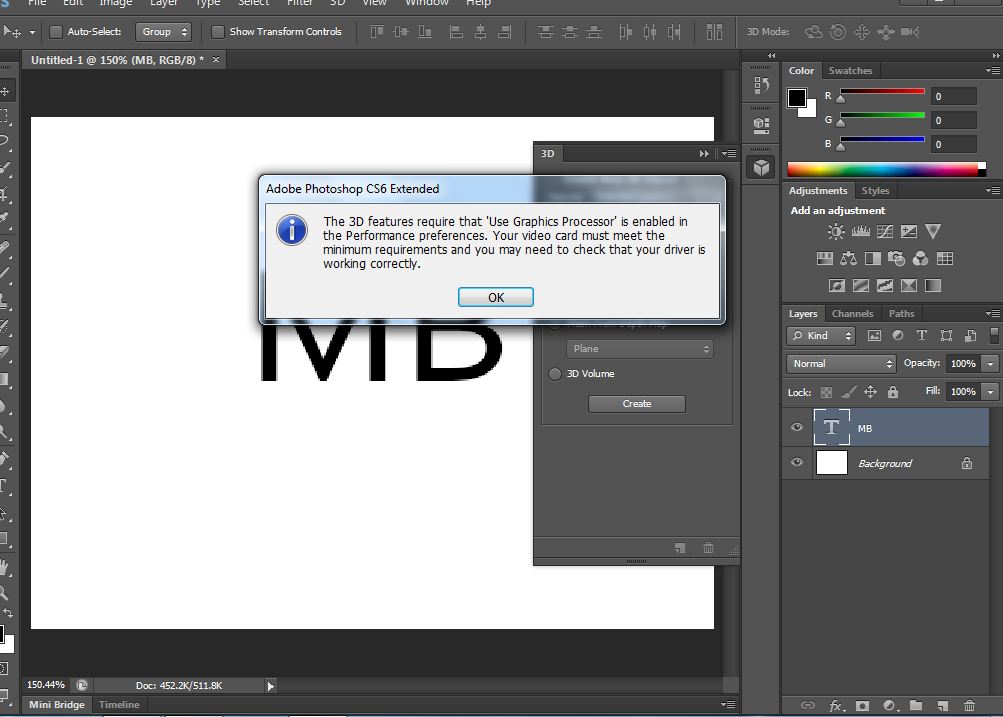
Task: Add an Exposure adjustment
Action: tap(909, 232)
